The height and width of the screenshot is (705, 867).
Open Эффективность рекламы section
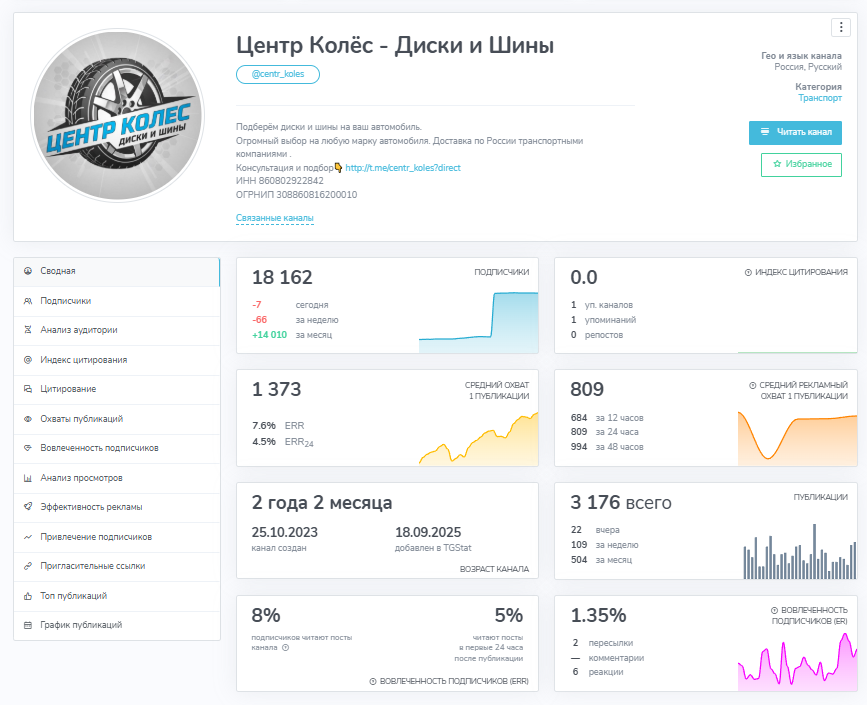point(116,508)
